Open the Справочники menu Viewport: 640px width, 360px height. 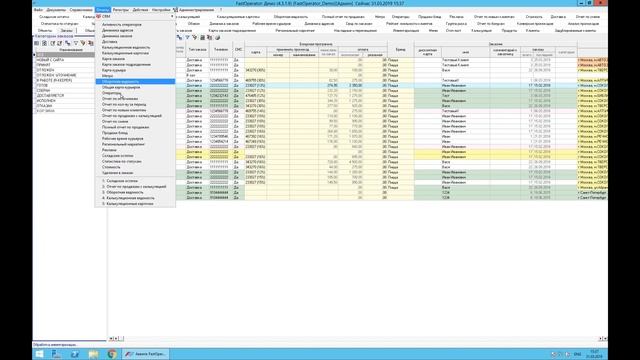[x=81, y=10]
